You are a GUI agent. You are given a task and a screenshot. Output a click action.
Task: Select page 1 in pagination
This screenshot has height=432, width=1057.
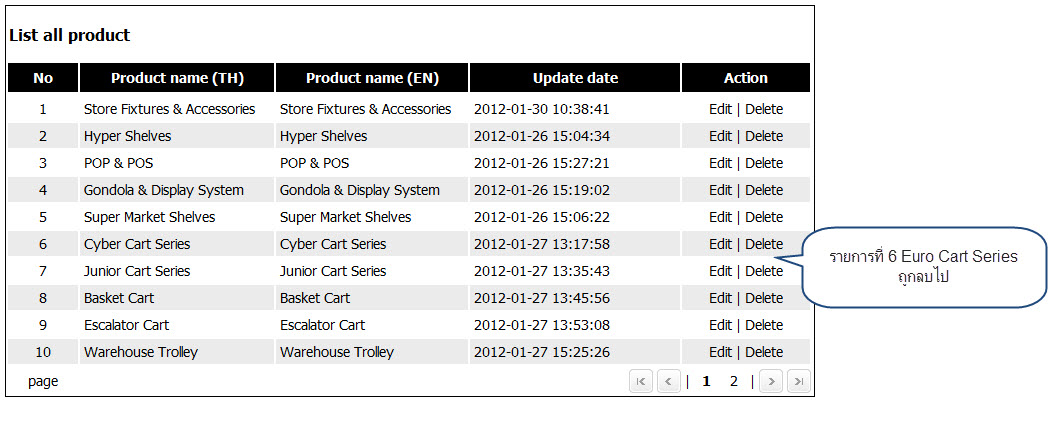[706, 381]
